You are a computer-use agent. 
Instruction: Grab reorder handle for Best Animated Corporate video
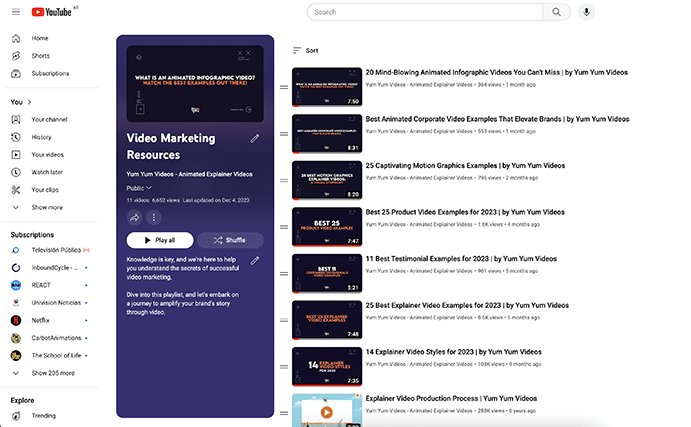pos(284,134)
